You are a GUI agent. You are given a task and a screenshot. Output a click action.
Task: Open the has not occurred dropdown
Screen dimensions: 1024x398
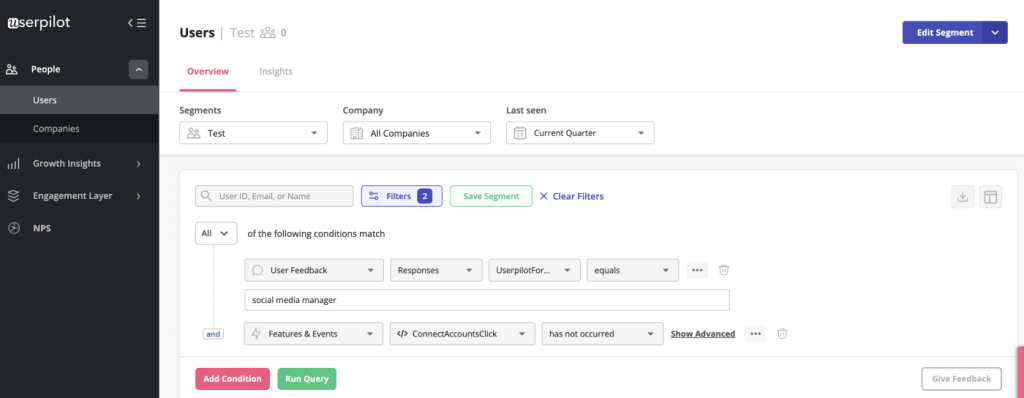point(603,333)
